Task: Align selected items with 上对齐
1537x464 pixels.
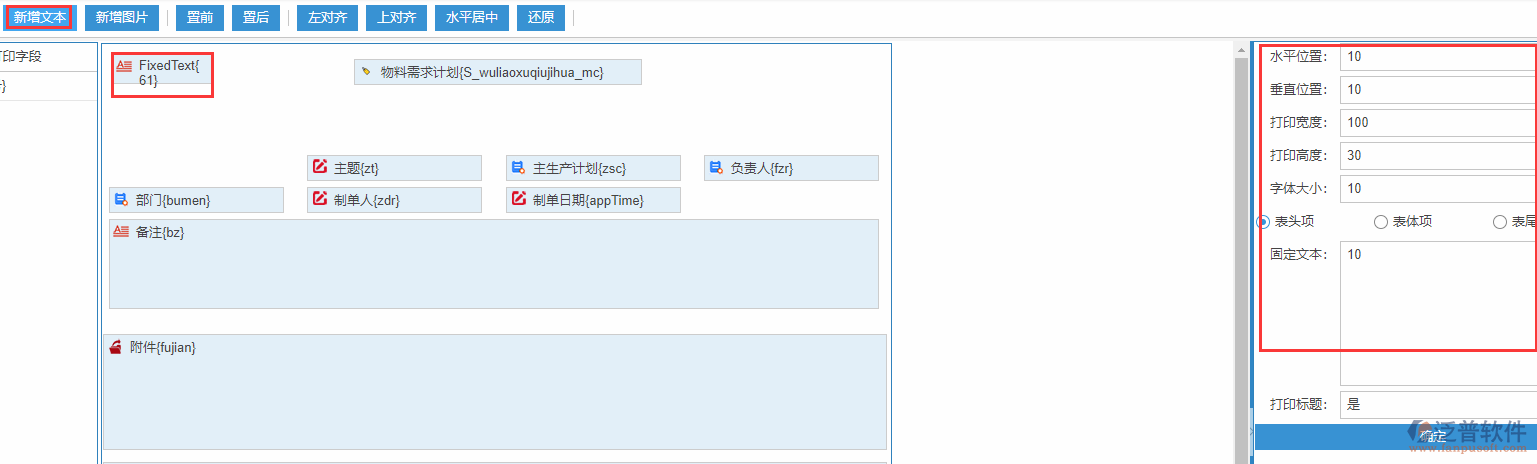Action: point(397,17)
